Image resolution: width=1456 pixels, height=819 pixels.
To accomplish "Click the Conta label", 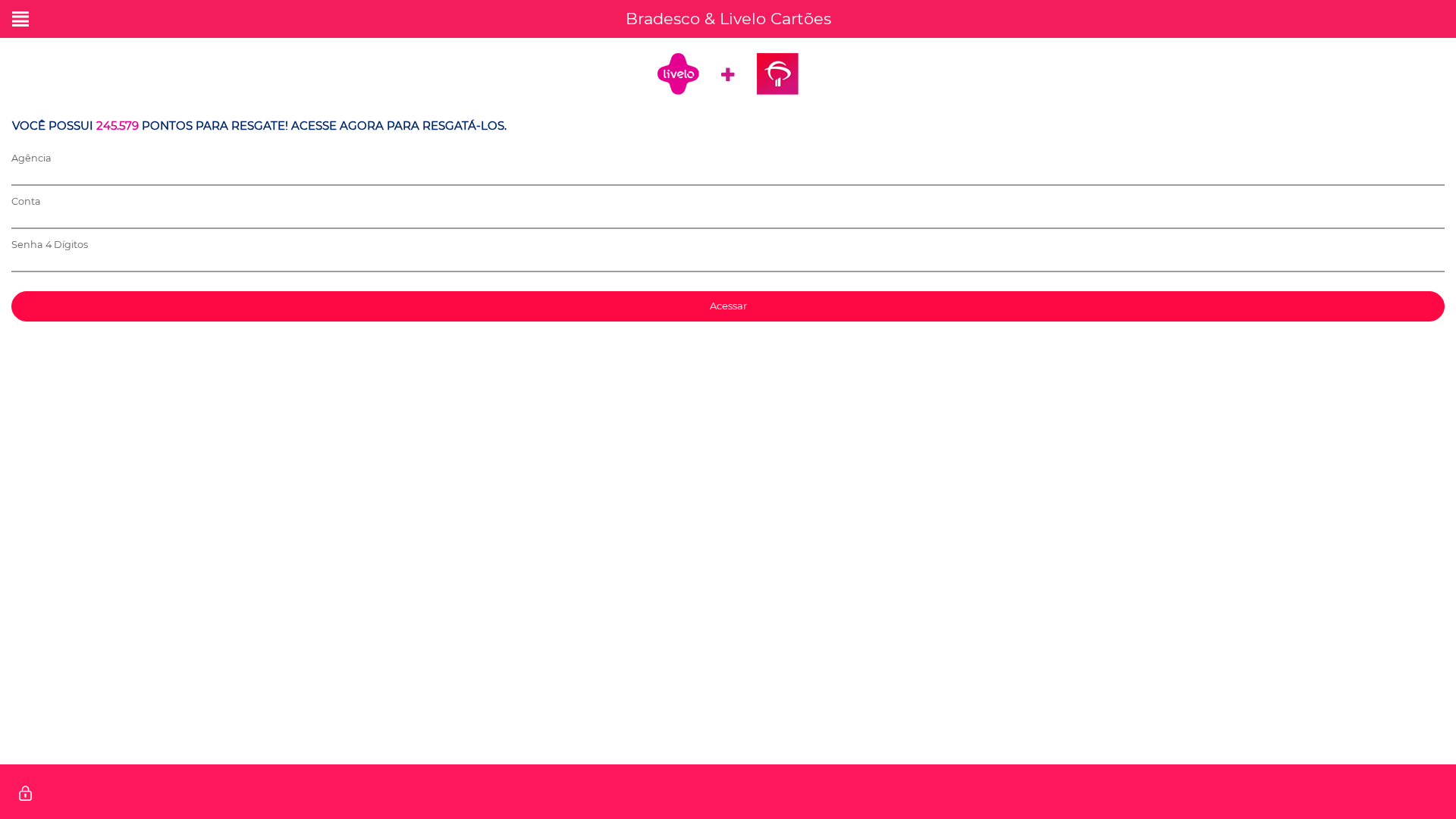I will [x=26, y=202].
